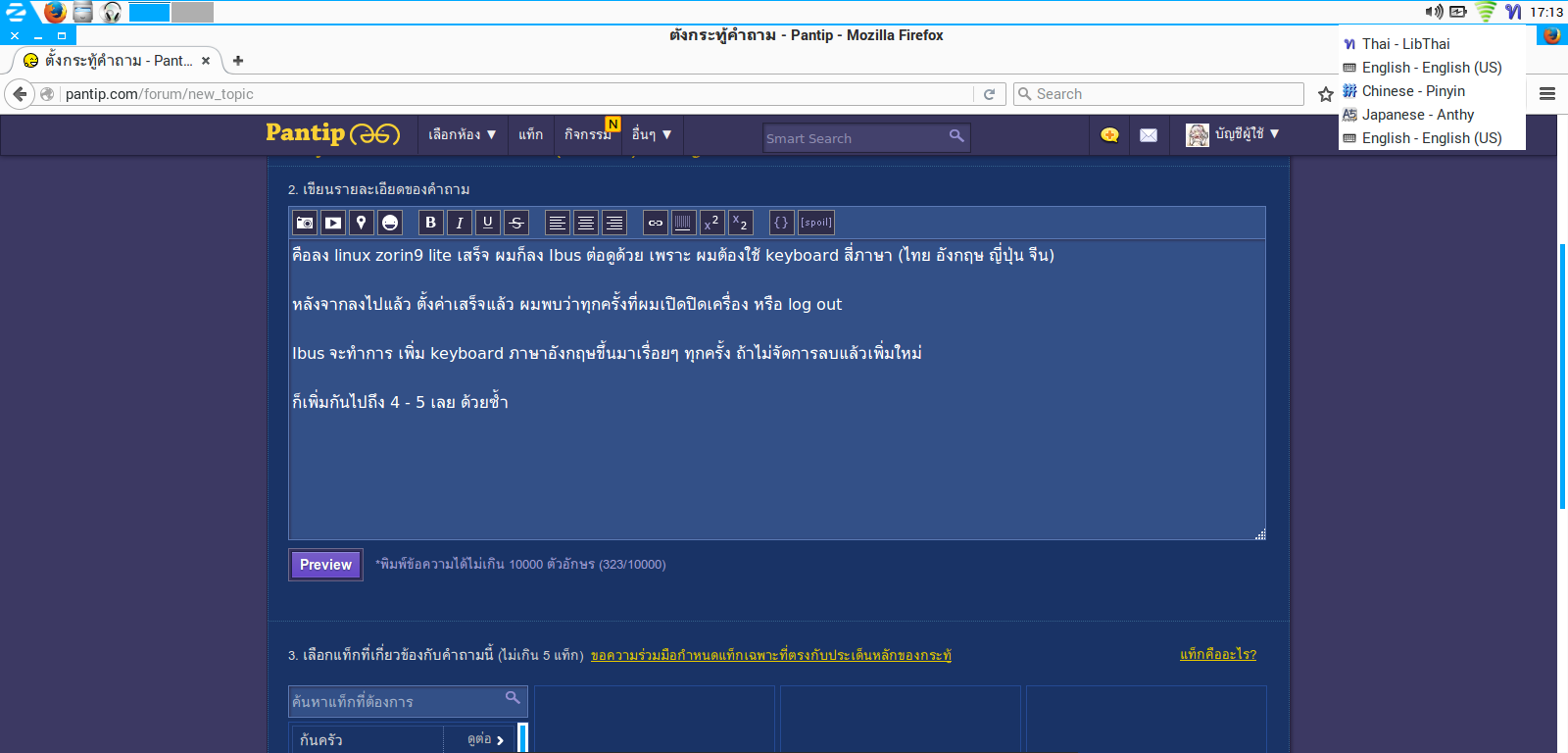Insert a spoil tag
The image size is (1568, 753).
(x=816, y=223)
